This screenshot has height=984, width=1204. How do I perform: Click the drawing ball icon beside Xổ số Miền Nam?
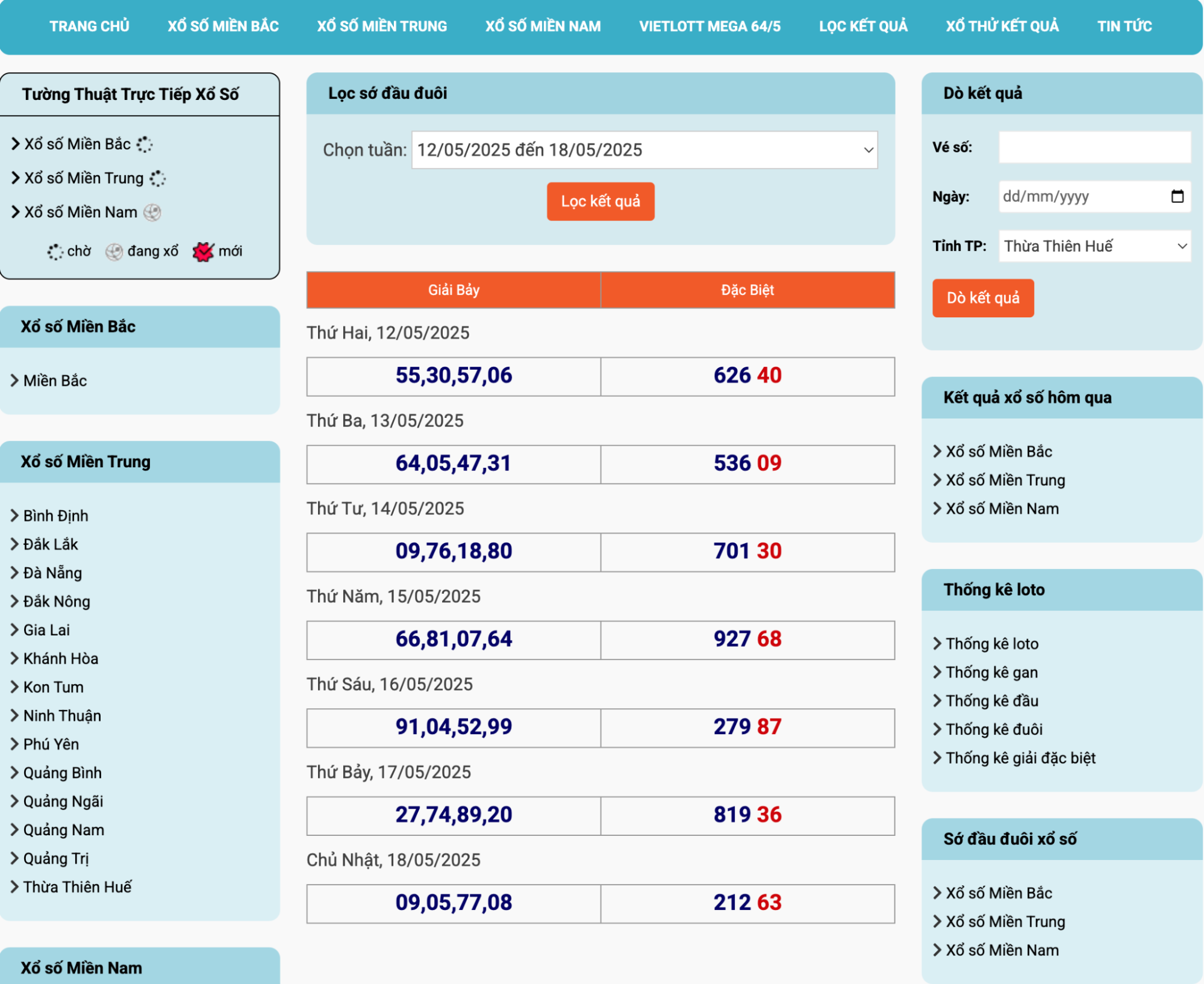(152, 213)
